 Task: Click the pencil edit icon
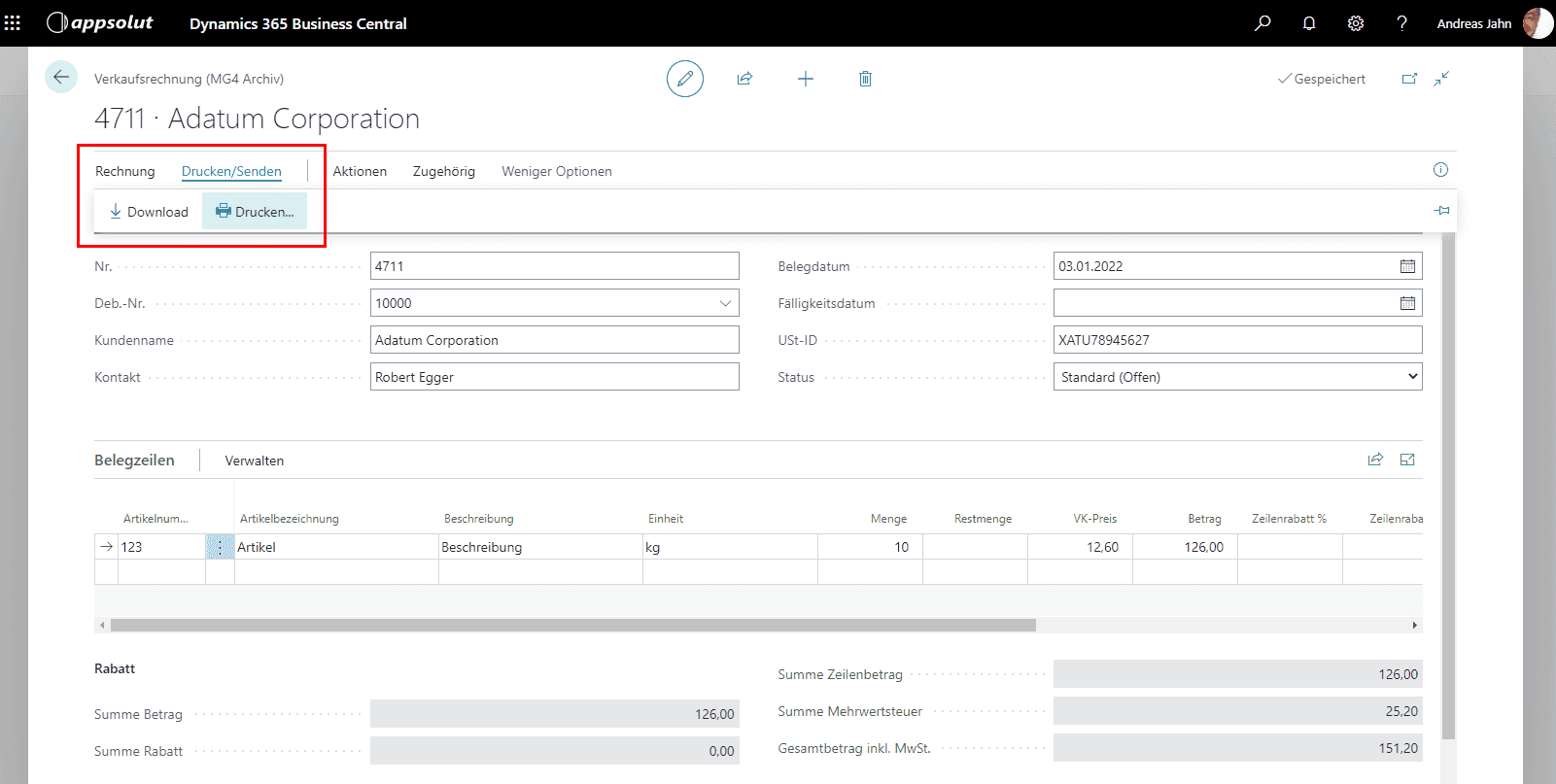coord(684,79)
